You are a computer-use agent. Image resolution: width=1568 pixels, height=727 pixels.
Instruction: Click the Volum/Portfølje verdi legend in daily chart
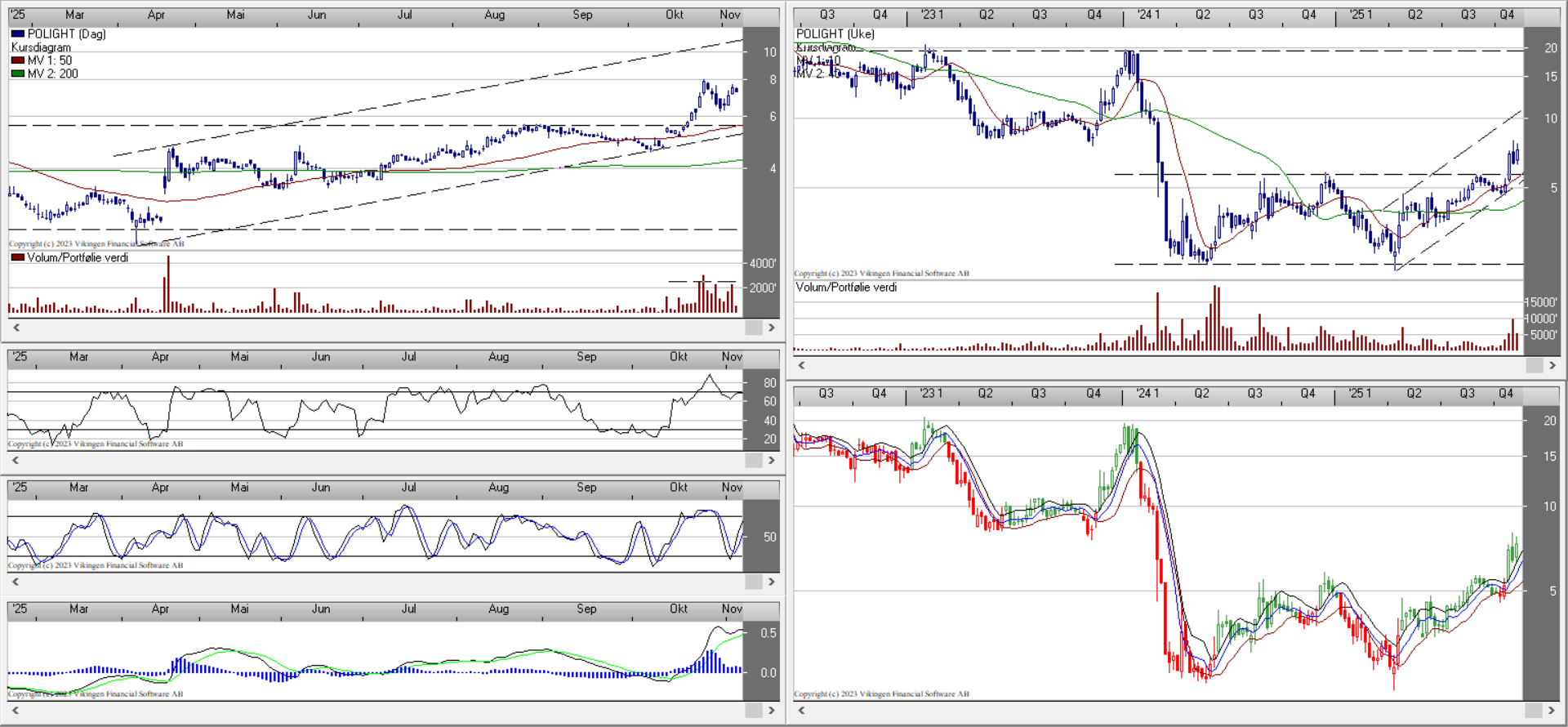point(77,257)
